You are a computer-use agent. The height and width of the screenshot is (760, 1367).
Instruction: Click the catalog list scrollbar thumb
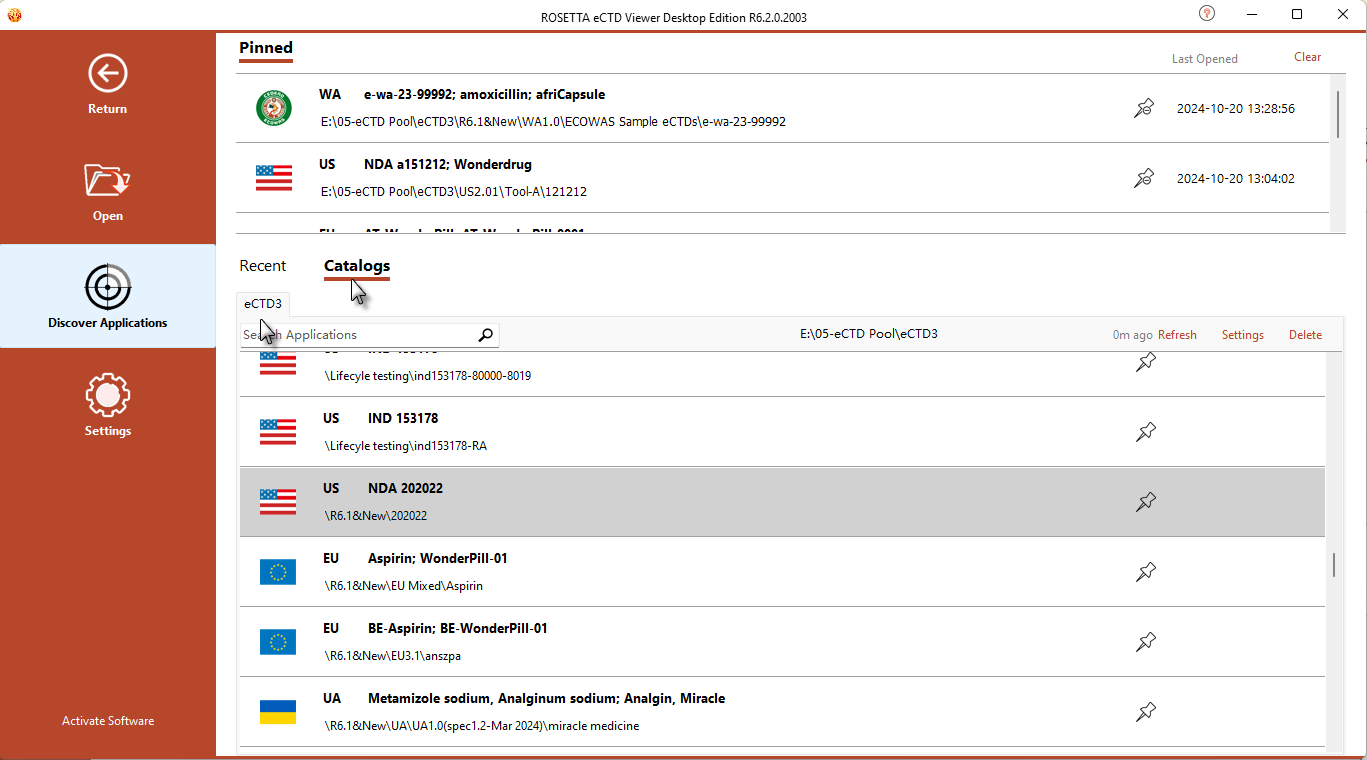[x=1332, y=565]
